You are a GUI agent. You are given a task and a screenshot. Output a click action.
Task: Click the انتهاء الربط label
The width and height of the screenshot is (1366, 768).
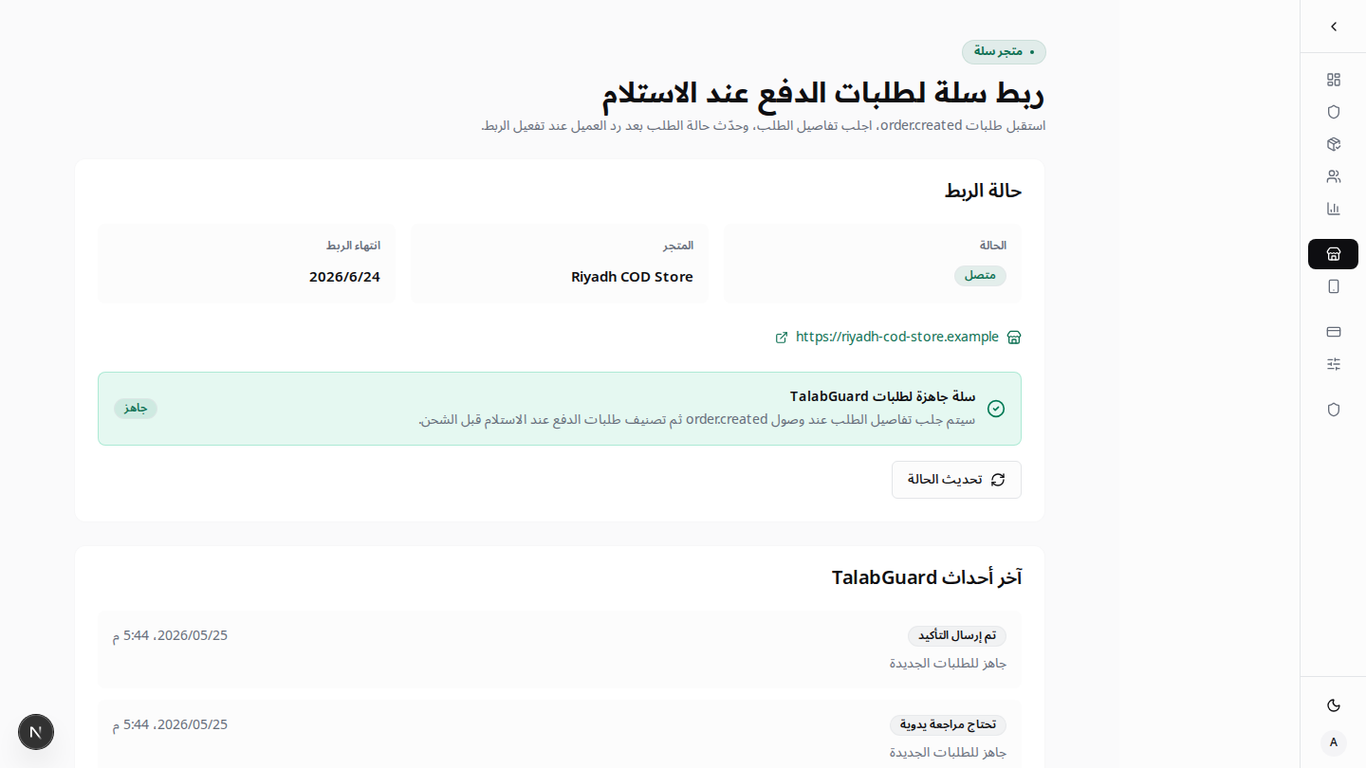(x=353, y=246)
